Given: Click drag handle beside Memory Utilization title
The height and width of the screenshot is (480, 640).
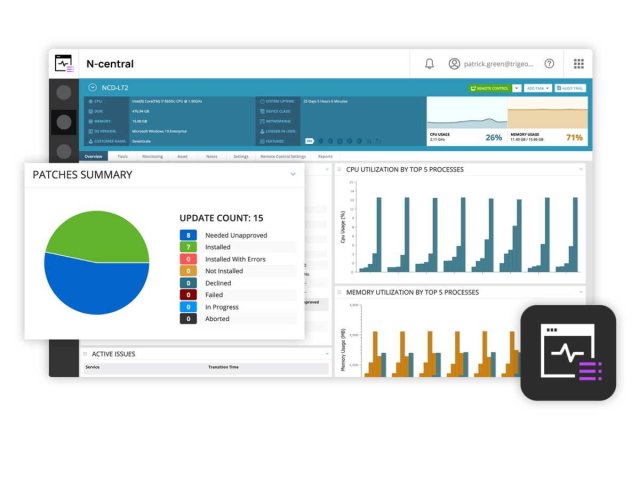Looking at the screenshot, I should tap(339, 292).
